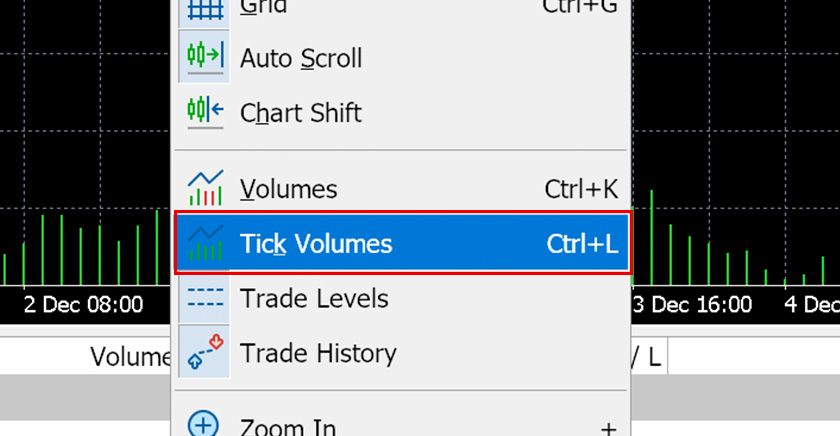
Task: Click the highlighted Tick Volumes icon
Action: (x=205, y=243)
